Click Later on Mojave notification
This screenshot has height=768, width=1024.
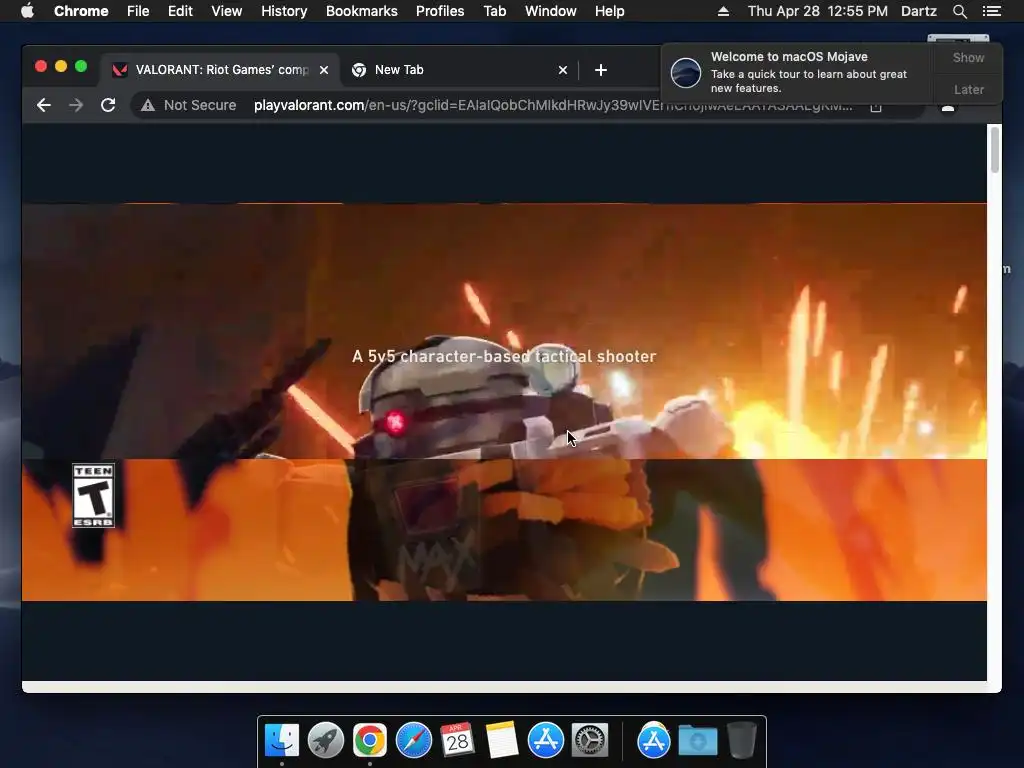coord(968,89)
